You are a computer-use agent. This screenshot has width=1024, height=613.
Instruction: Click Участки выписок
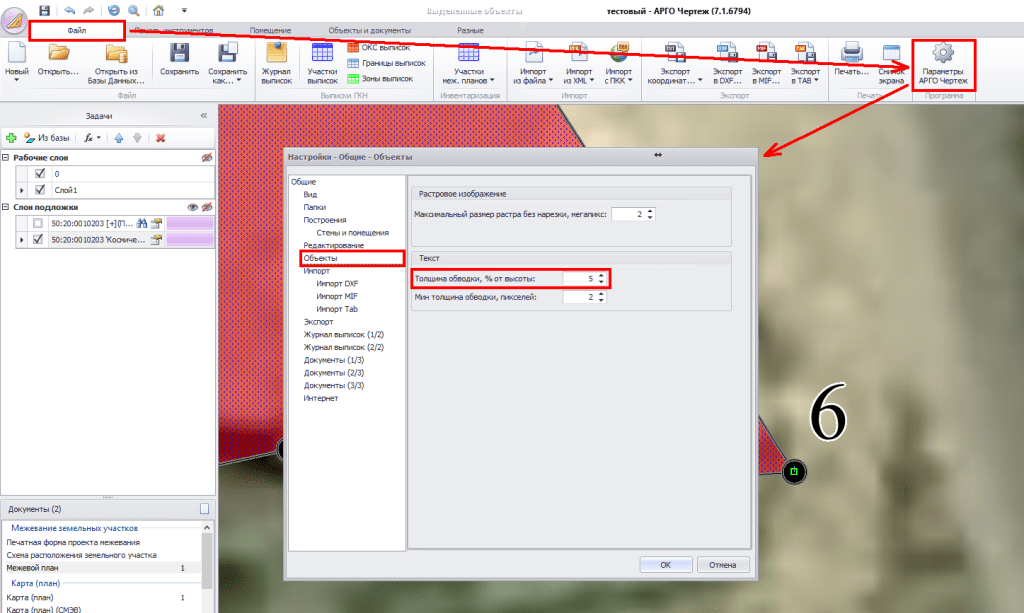point(323,64)
